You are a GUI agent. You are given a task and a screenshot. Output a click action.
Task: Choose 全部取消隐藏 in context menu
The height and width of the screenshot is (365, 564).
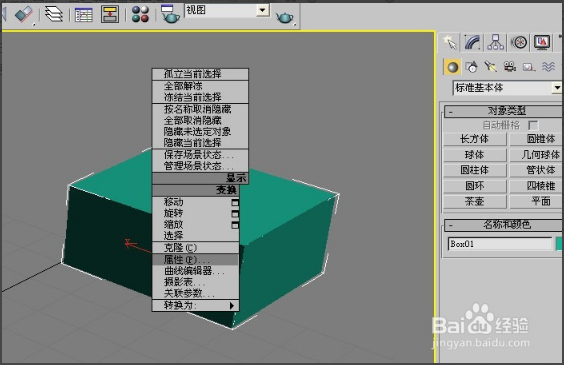pos(200,120)
